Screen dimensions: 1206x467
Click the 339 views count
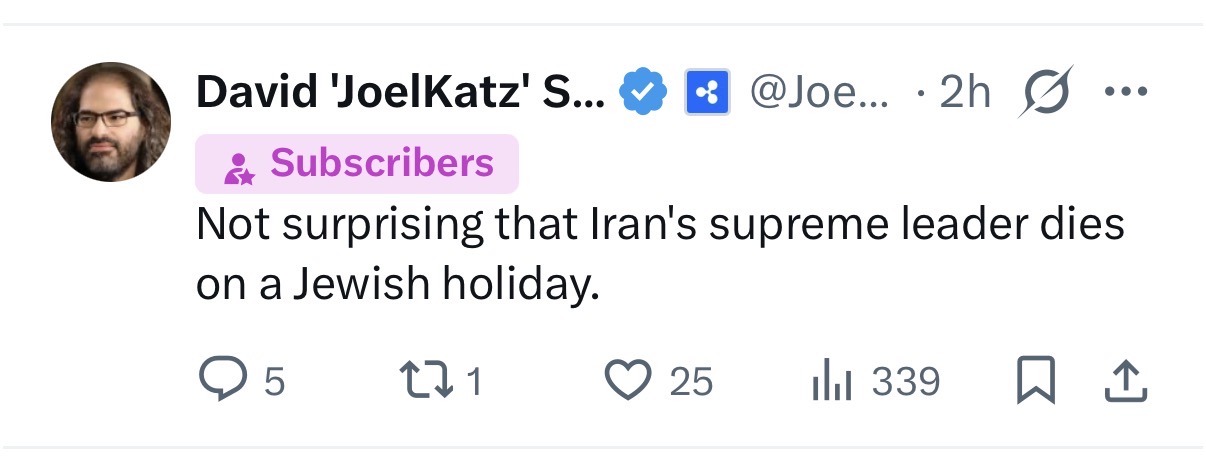(x=906, y=381)
